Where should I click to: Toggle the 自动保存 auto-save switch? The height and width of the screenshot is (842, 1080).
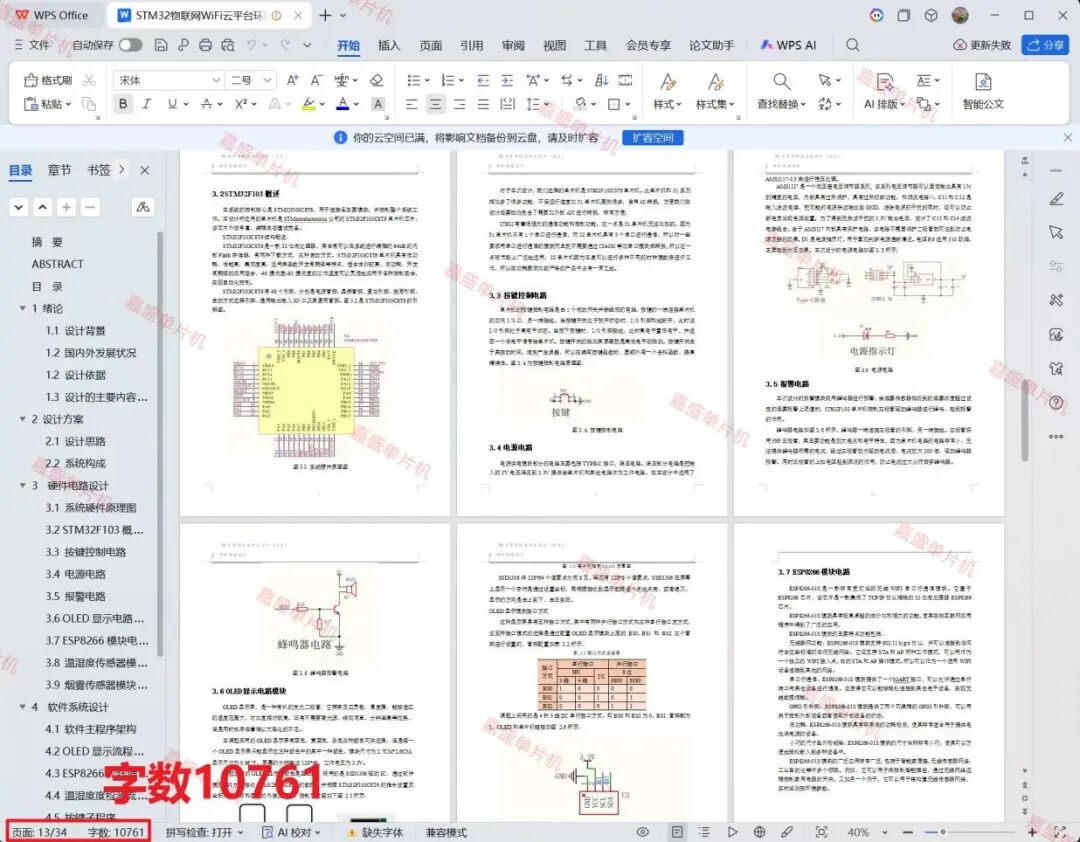(x=130, y=45)
